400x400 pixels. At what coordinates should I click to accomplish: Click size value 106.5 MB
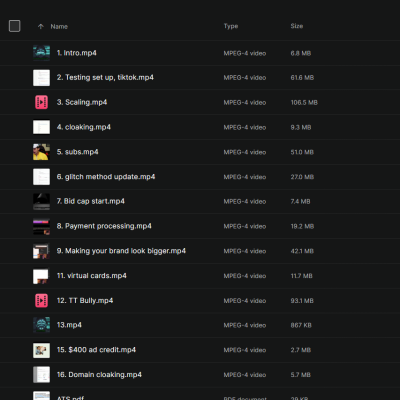tap(304, 103)
